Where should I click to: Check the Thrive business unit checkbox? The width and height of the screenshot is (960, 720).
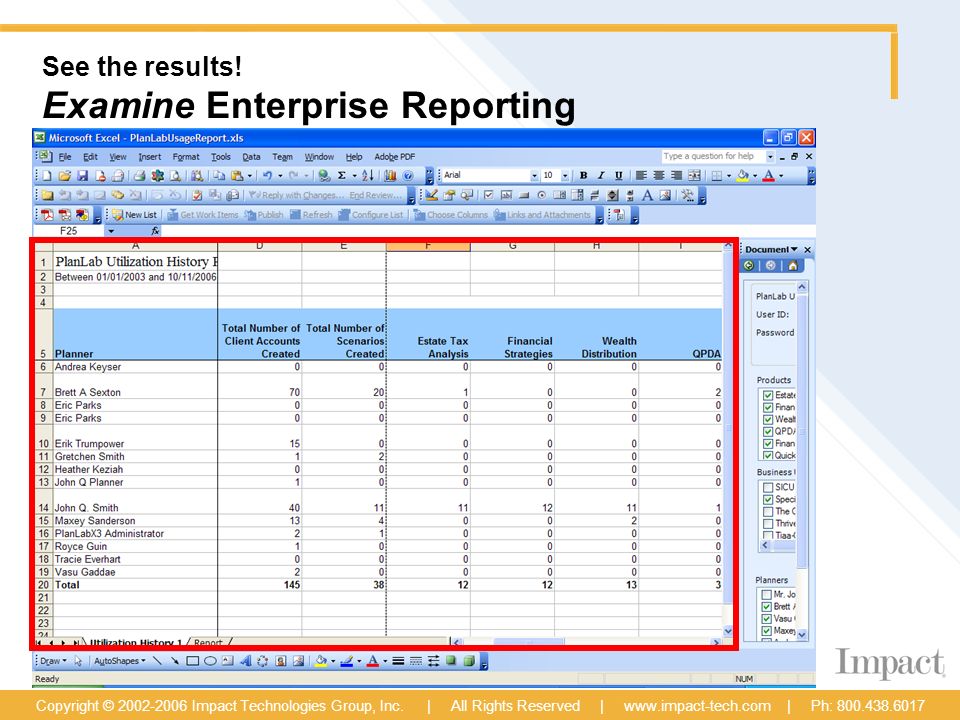pyautogui.click(x=768, y=523)
